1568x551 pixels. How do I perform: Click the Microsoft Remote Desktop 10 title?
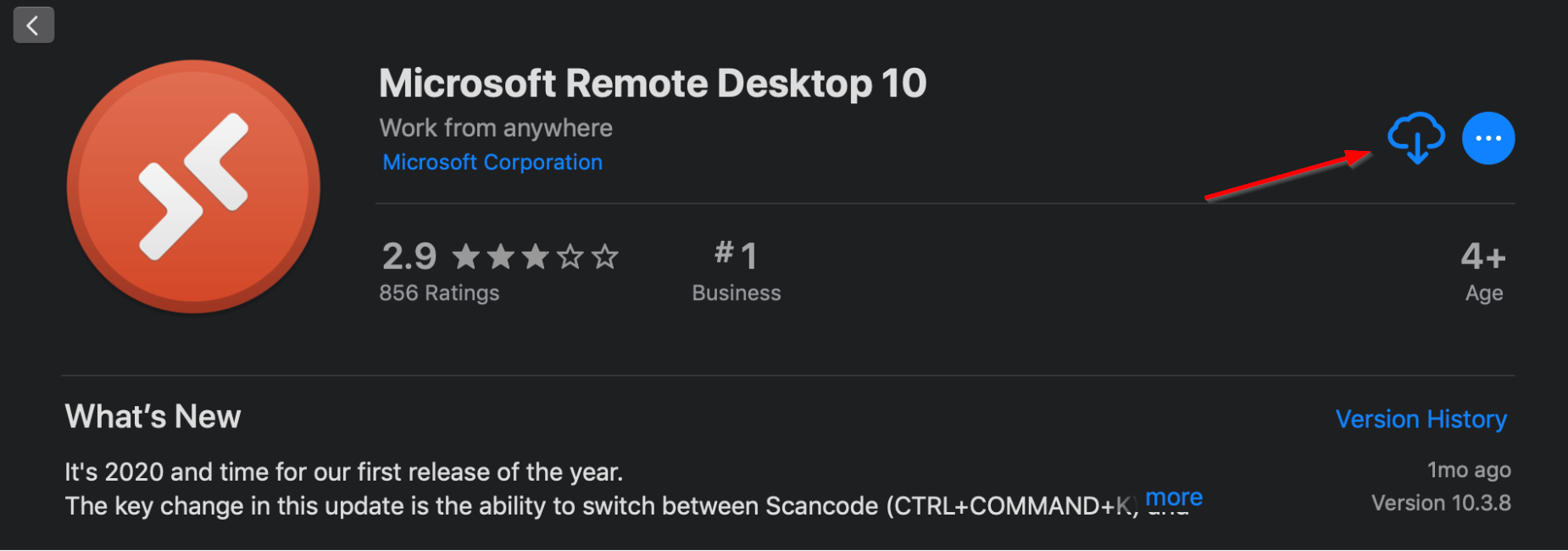point(653,83)
